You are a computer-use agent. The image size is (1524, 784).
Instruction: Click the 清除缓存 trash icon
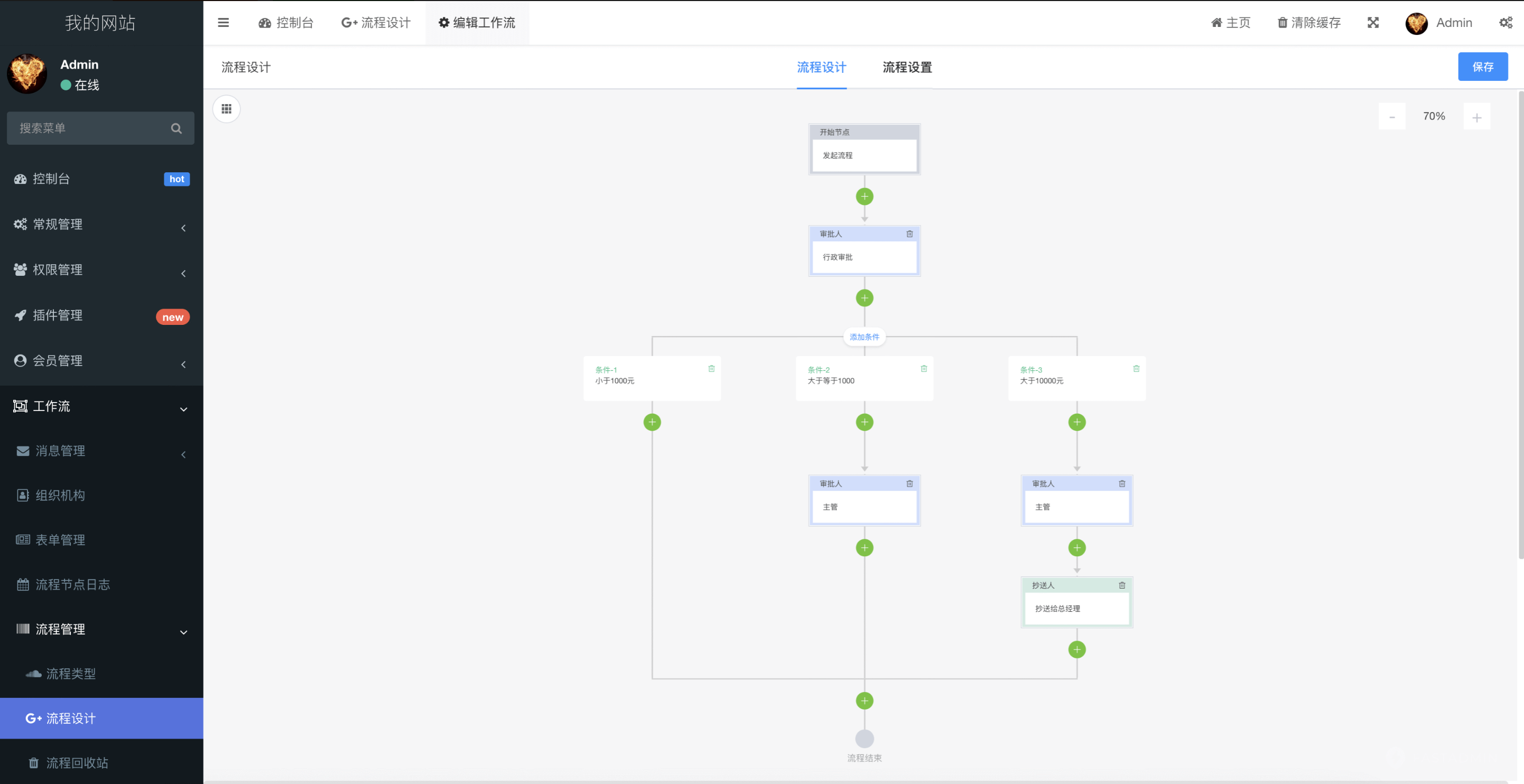pyautogui.click(x=1281, y=23)
